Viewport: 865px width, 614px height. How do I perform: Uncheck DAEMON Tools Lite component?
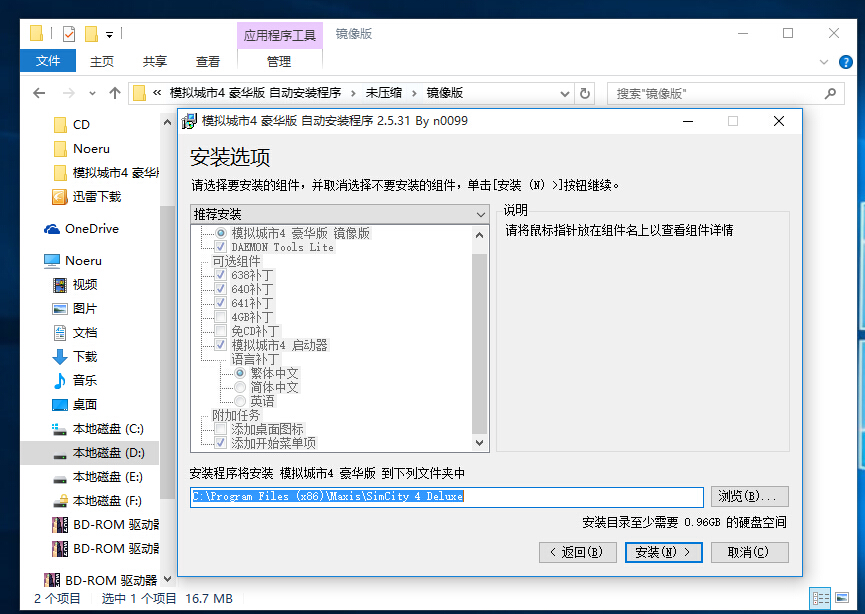click(x=221, y=247)
